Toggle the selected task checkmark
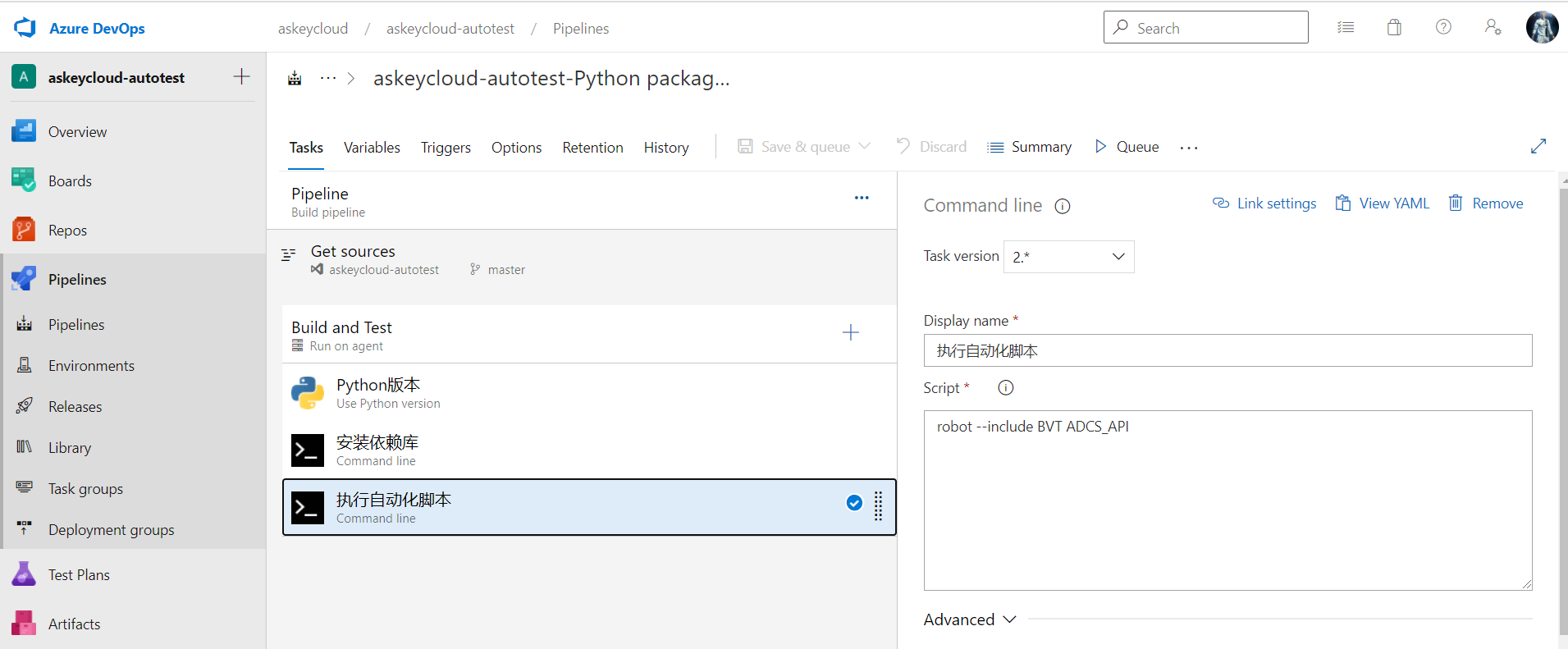 point(854,503)
